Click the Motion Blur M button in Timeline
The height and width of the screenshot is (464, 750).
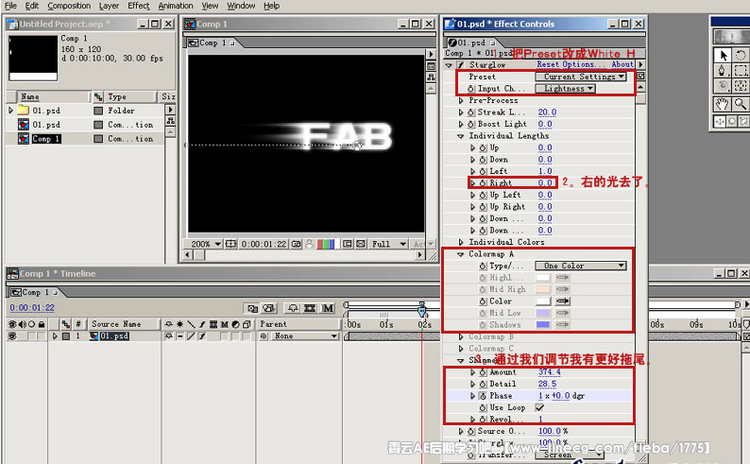[x=328, y=308]
